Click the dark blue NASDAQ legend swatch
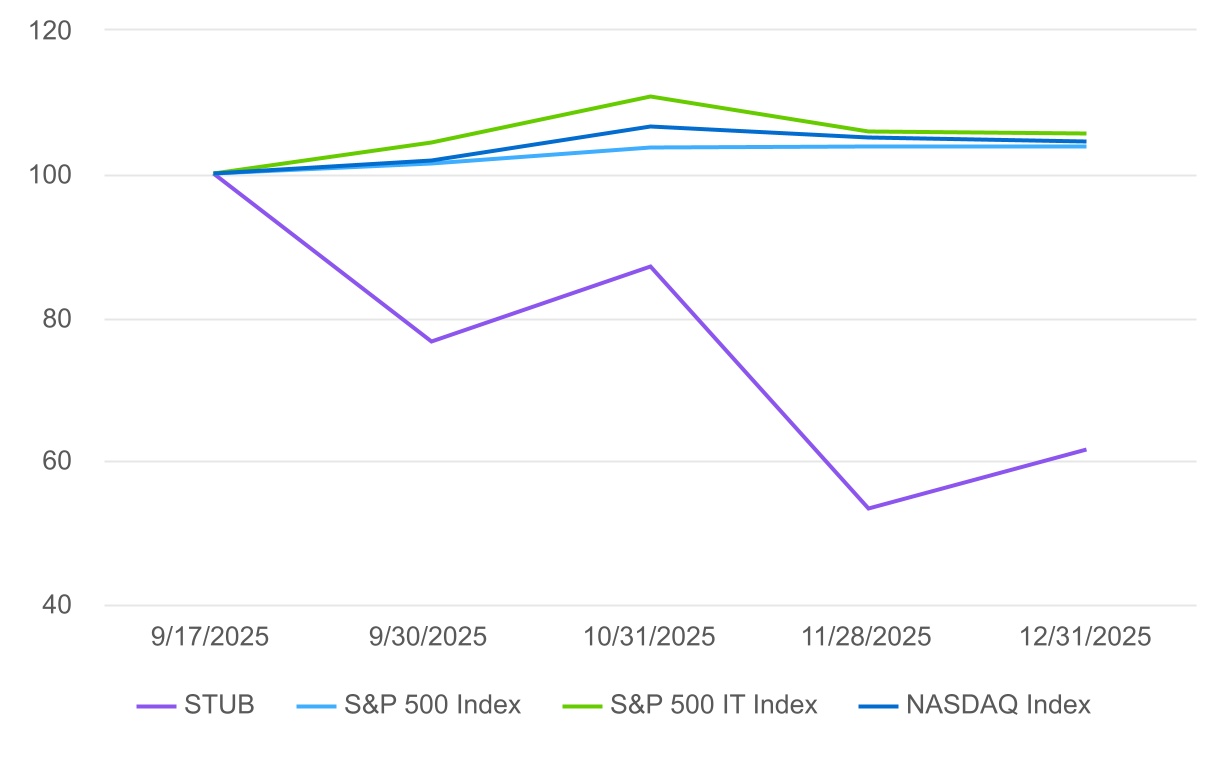1226x760 pixels. [x=880, y=706]
